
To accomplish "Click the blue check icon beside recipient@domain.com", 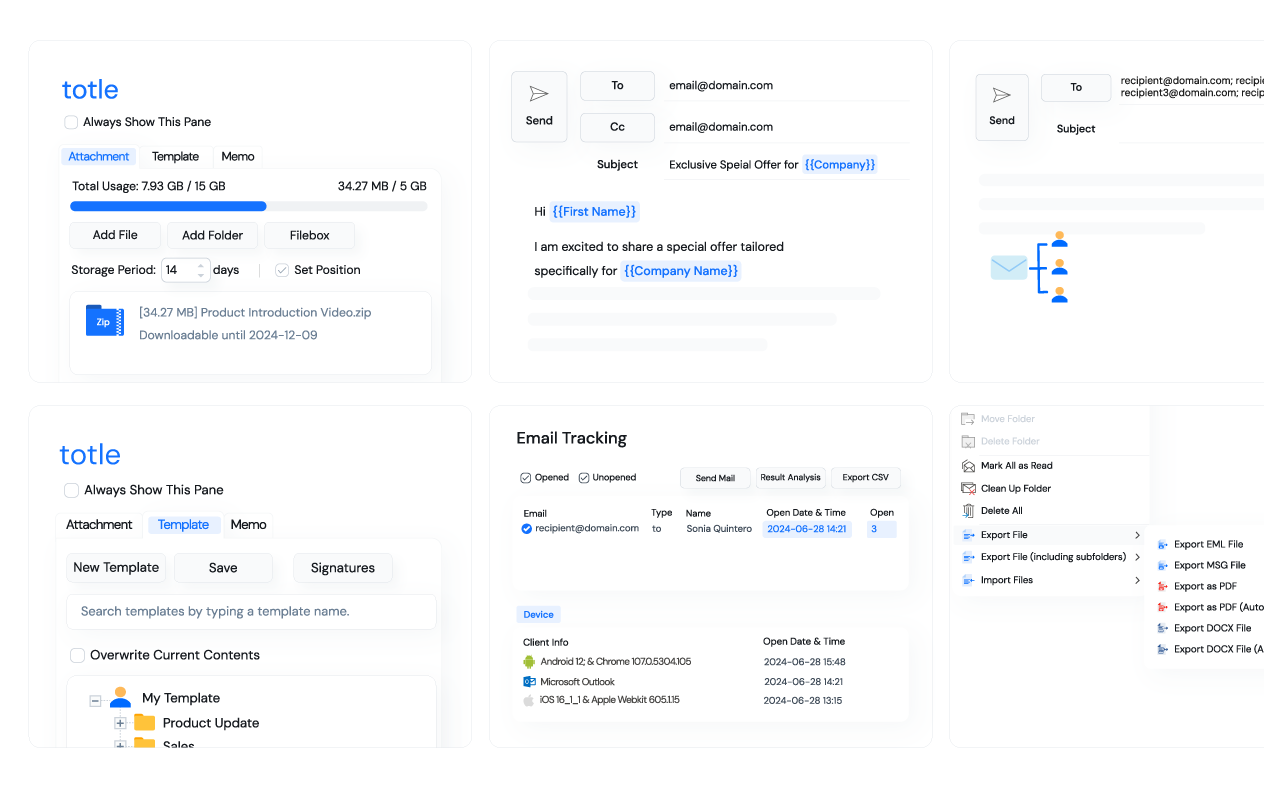I will 527,528.
